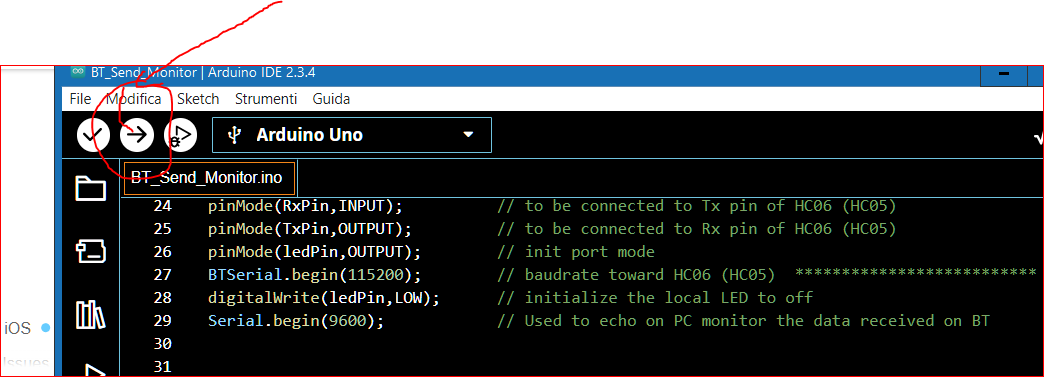Open the Sketchbook folder sidebar icon
1044x377 pixels.
point(91,188)
